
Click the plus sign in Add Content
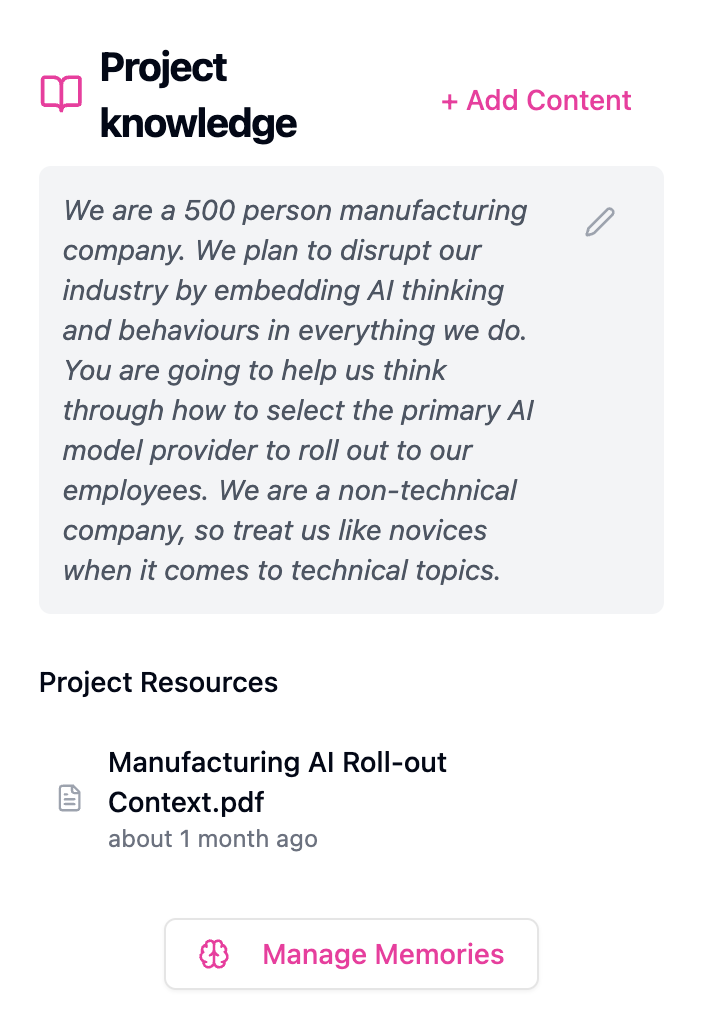451,100
